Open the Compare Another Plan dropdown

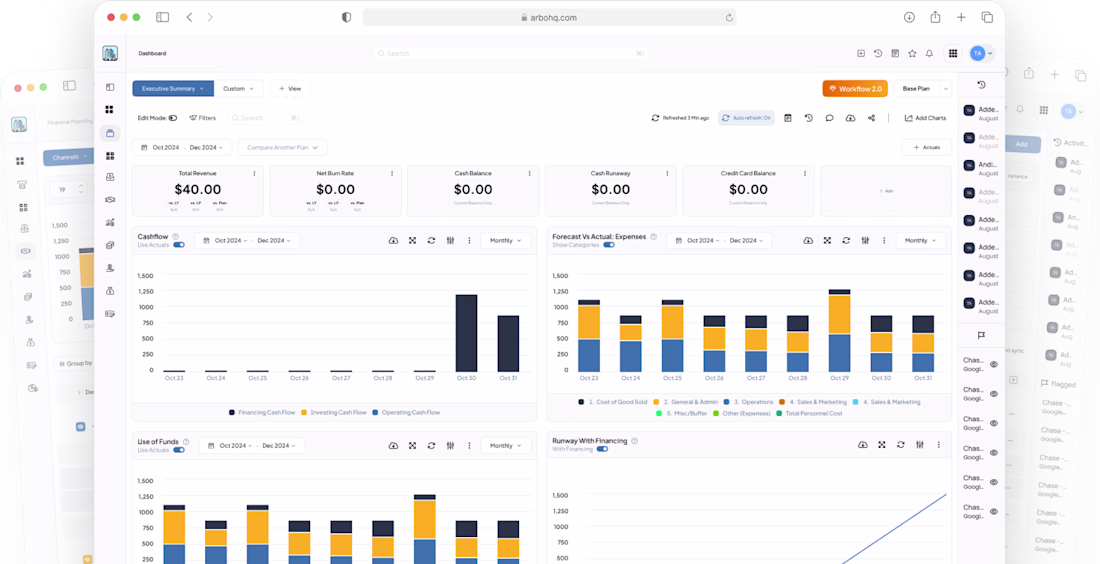283,147
